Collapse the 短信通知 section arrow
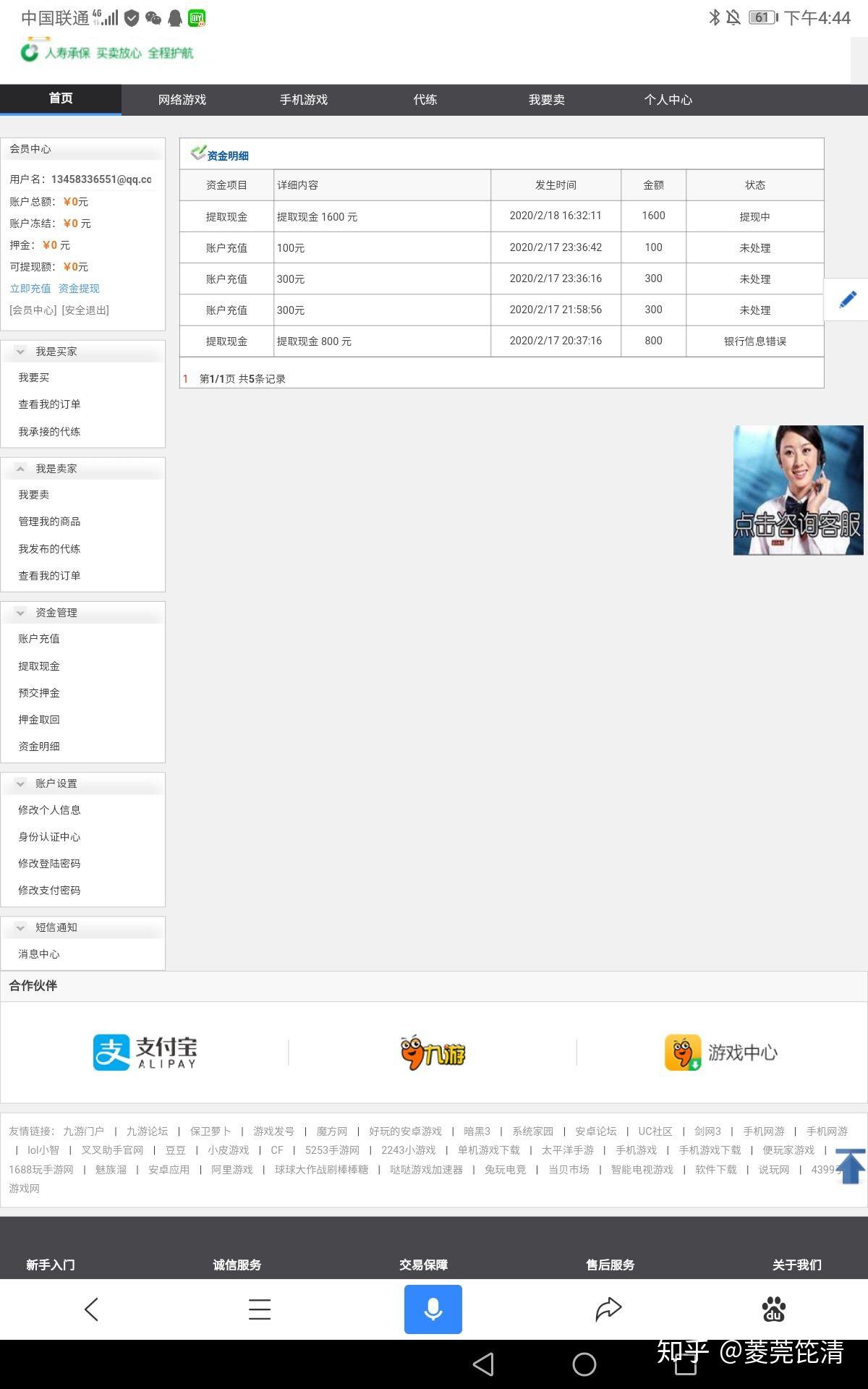Viewport: 868px width, 1389px height. pos(20,927)
